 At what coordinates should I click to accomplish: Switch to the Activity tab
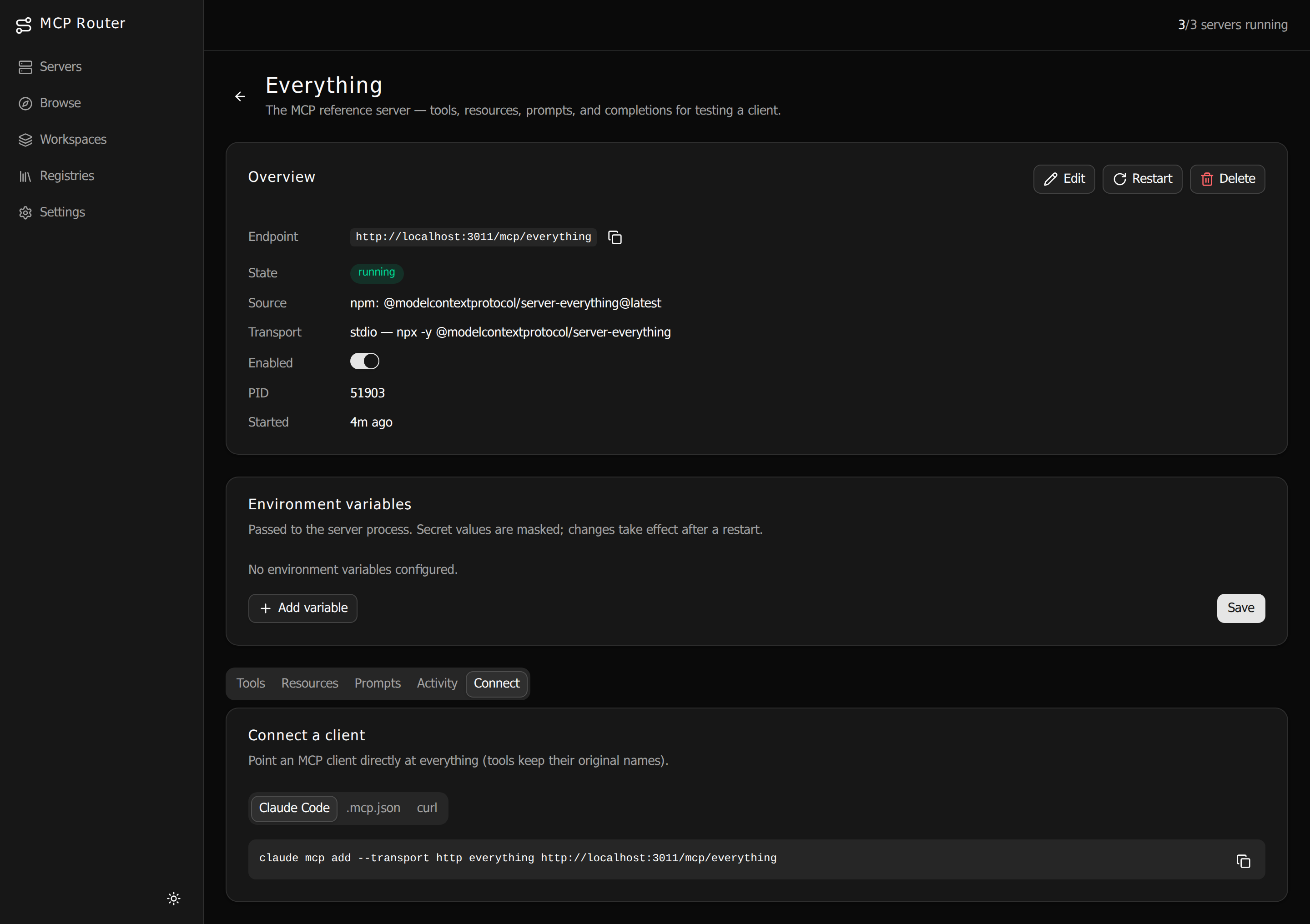pyautogui.click(x=437, y=683)
